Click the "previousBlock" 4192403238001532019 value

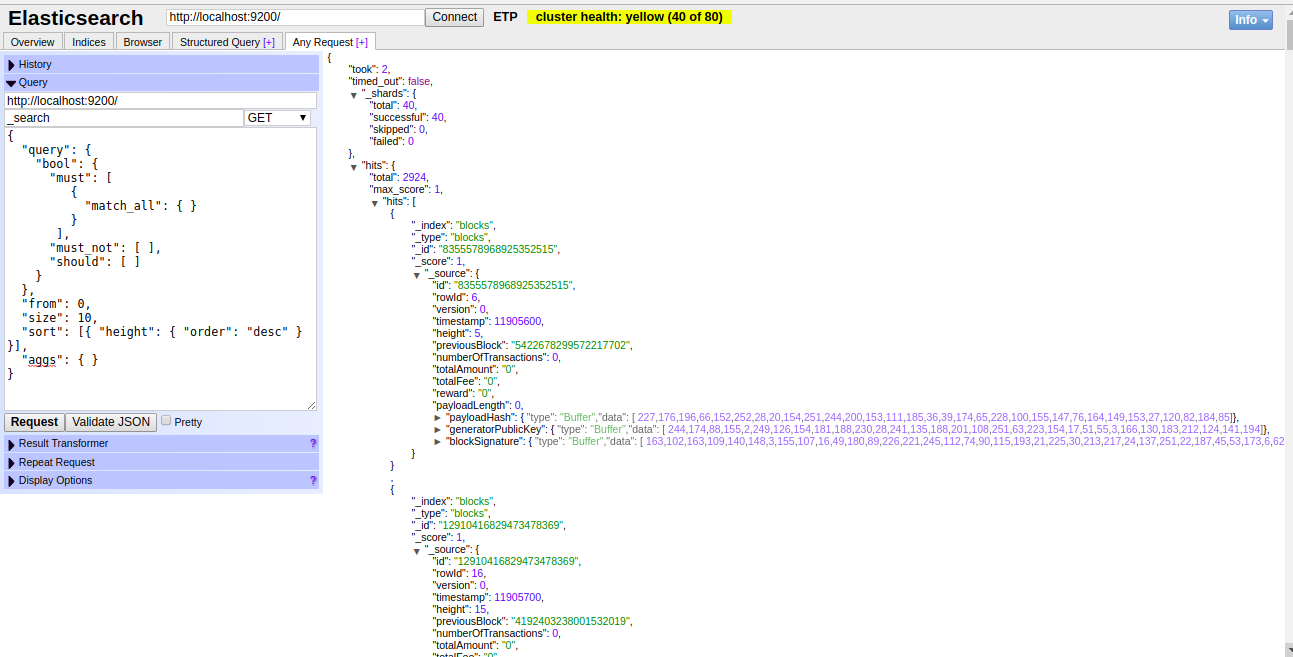coord(570,621)
